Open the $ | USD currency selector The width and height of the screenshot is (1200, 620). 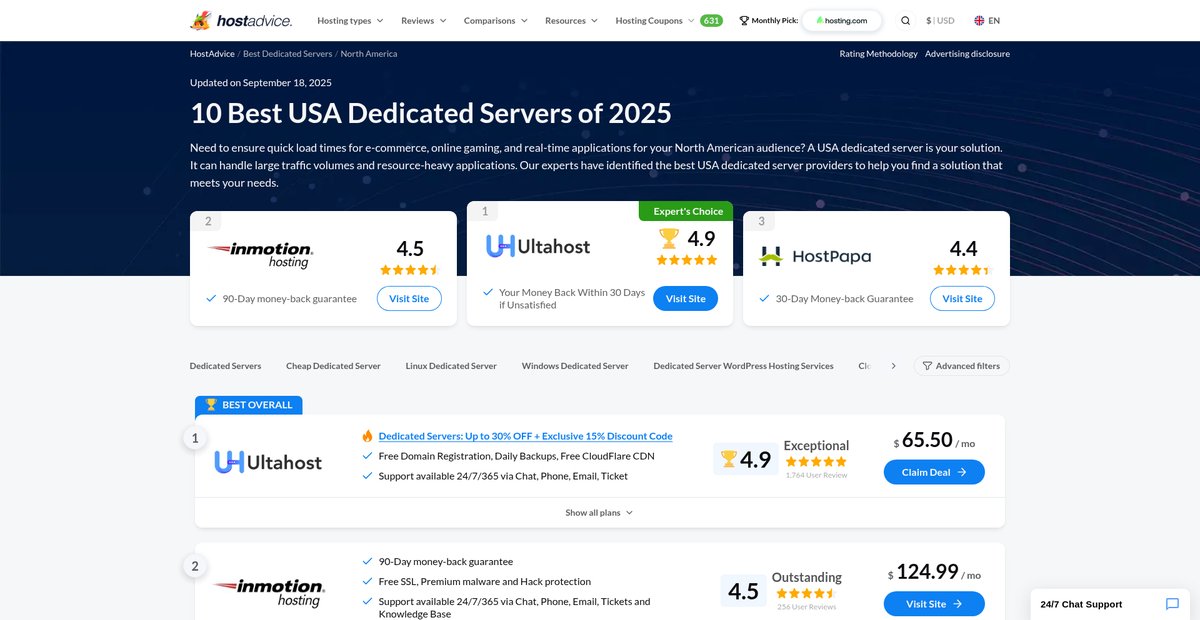940,20
